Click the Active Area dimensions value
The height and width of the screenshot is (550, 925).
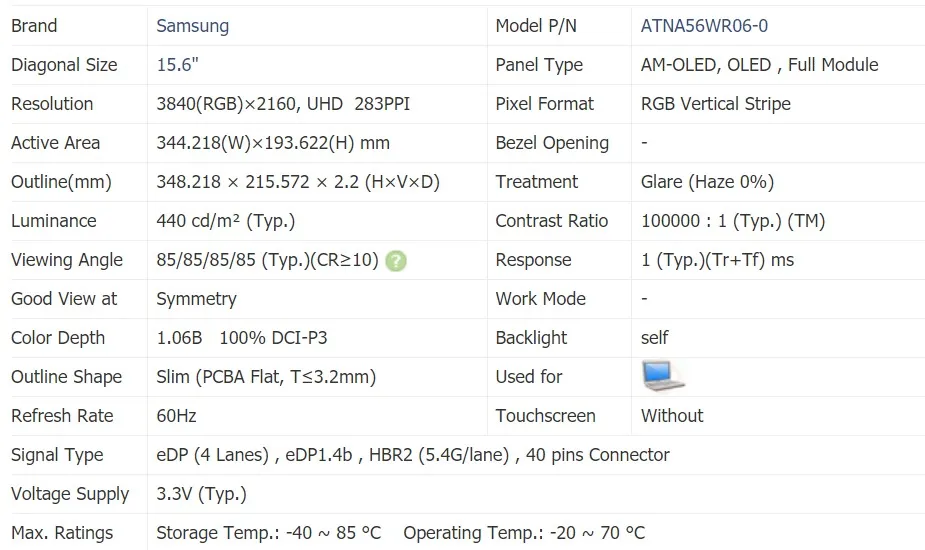coord(273,143)
